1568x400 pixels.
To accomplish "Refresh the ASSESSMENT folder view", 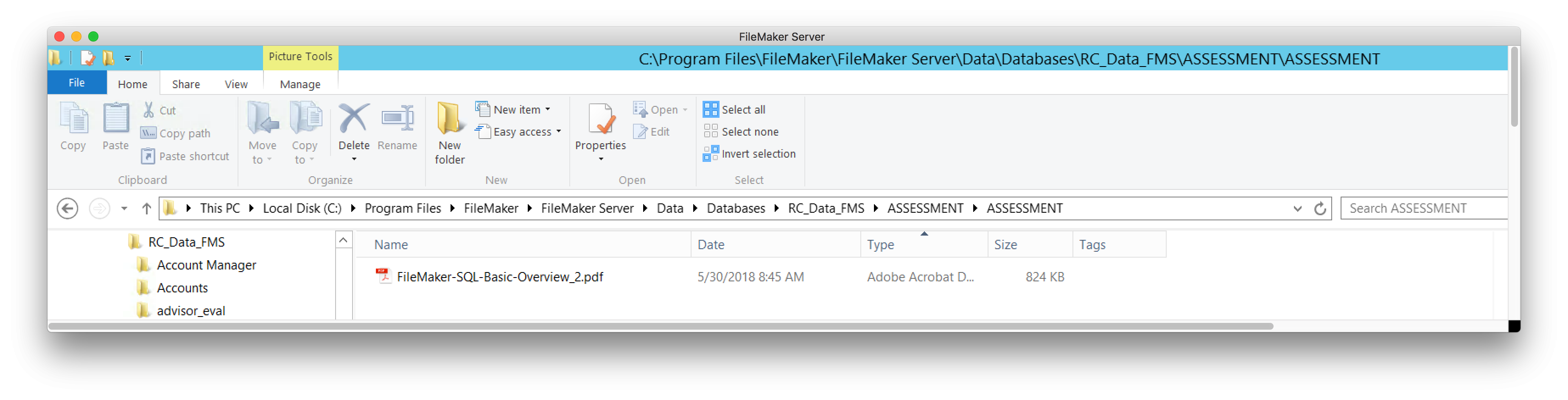I will click(1320, 208).
